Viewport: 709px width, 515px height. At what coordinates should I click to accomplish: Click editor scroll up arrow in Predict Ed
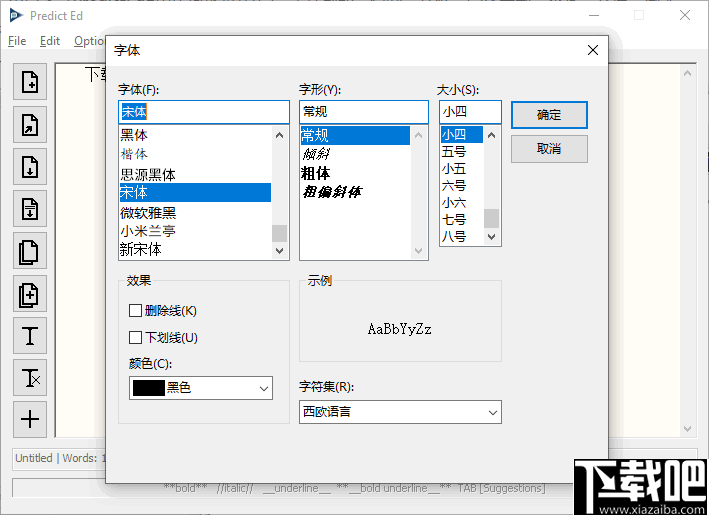[x=687, y=73]
